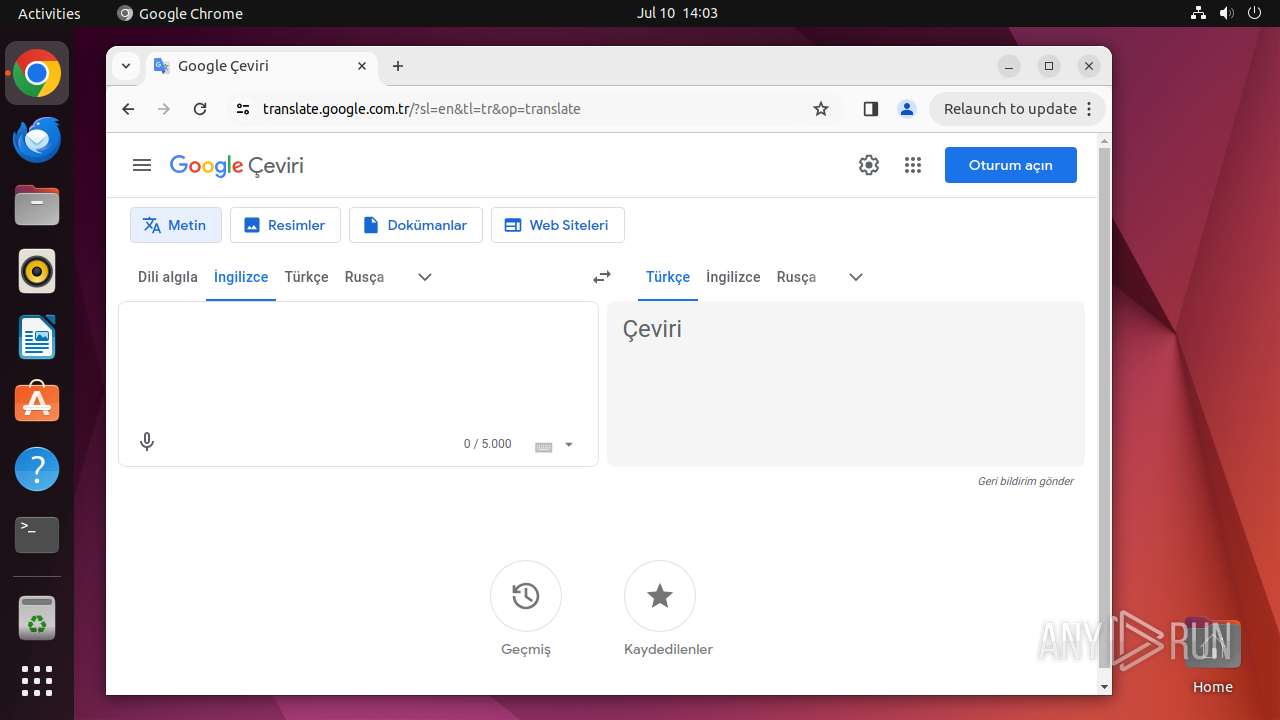Open Home folder on desktop
1280x720 pixels.
pyautogui.click(x=1212, y=656)
